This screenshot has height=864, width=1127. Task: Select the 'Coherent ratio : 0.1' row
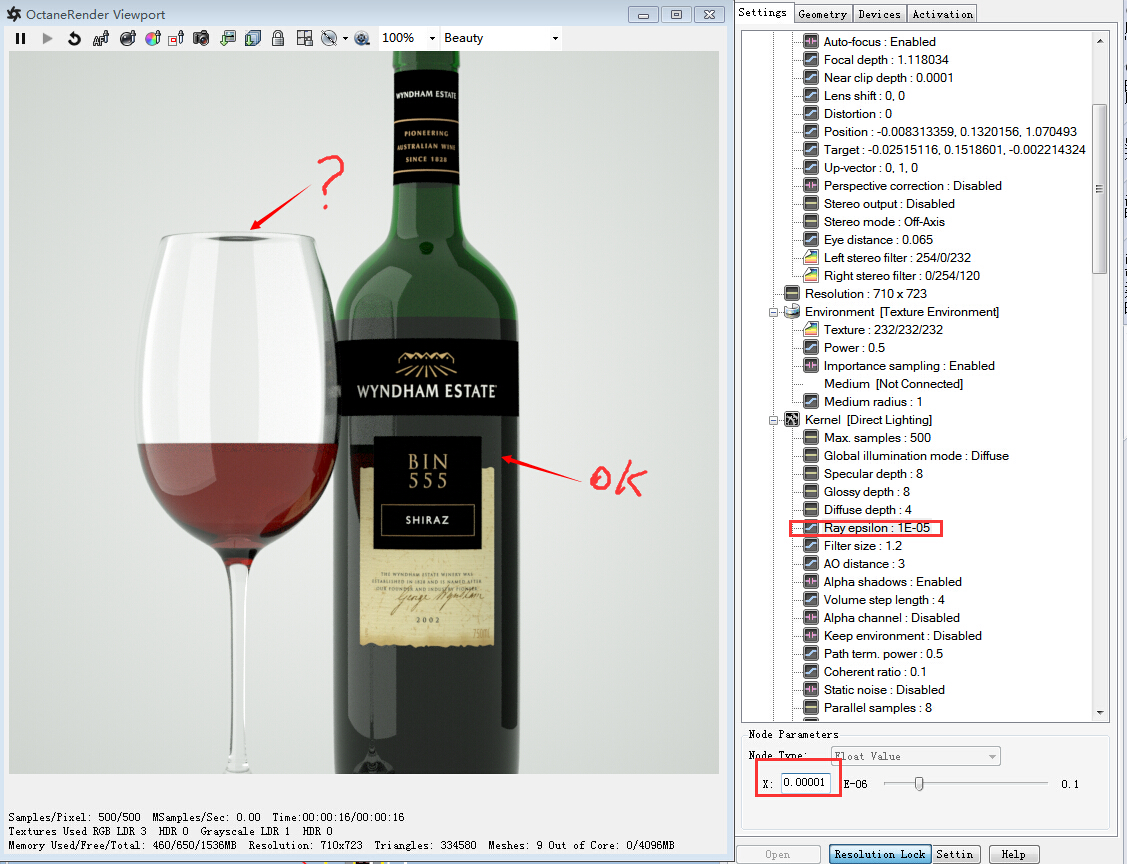click(875, 671)
